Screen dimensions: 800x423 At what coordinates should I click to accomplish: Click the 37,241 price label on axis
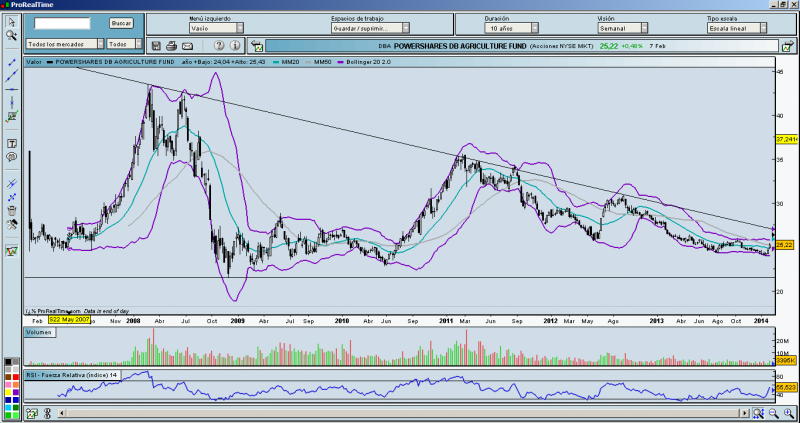(x=786, y=139)
